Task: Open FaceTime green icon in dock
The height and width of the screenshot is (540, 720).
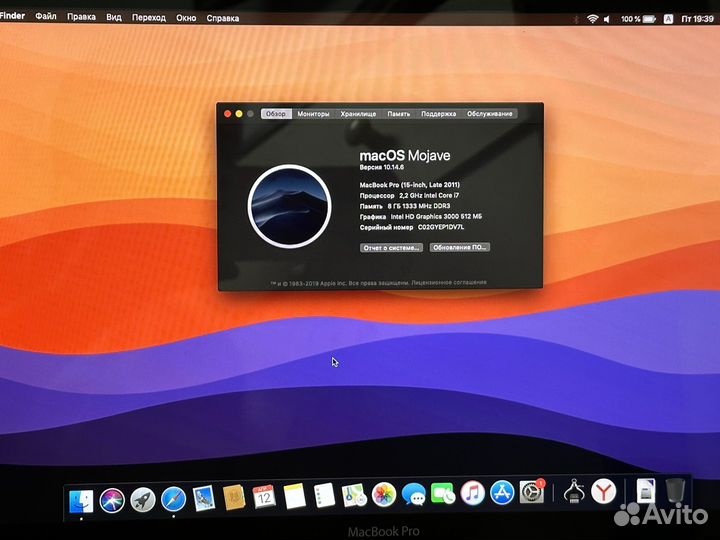Action: 443,494
